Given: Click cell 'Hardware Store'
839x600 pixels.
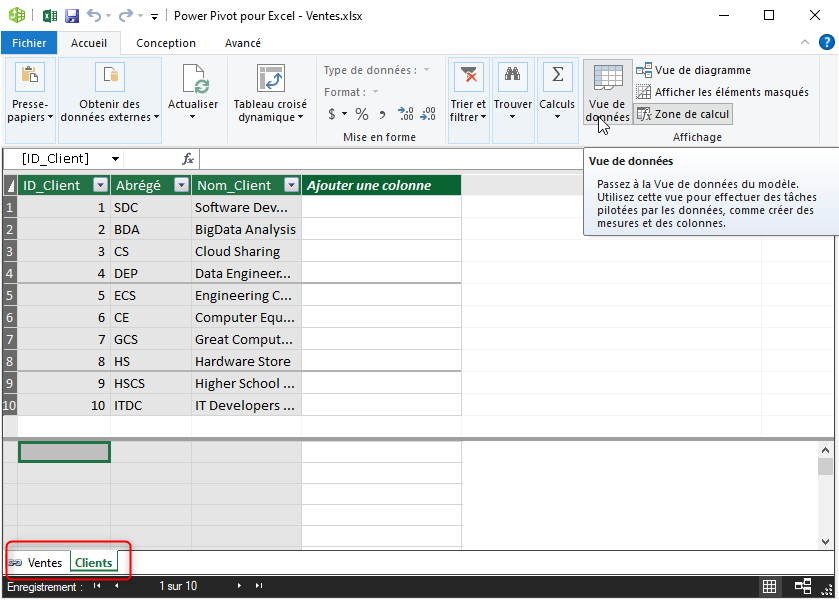Looking at the screenshot, I should point(246,361).
